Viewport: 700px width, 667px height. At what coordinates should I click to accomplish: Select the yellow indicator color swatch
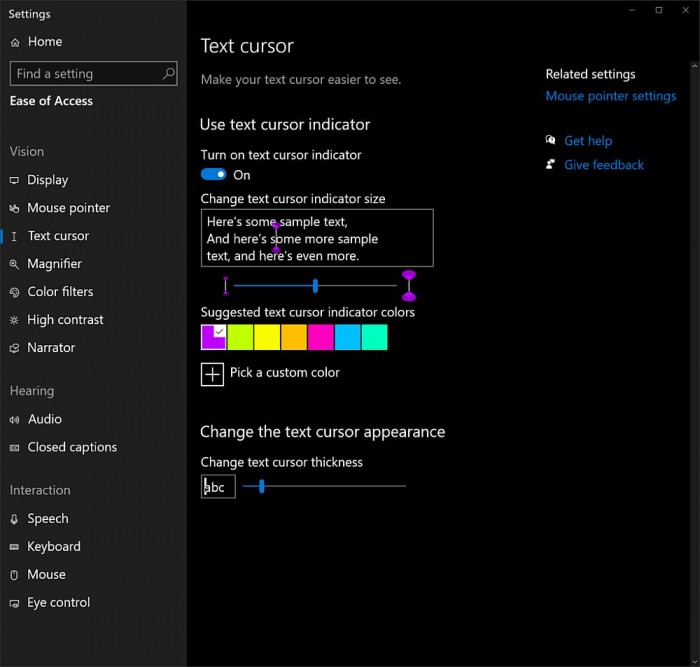[267, 337]
